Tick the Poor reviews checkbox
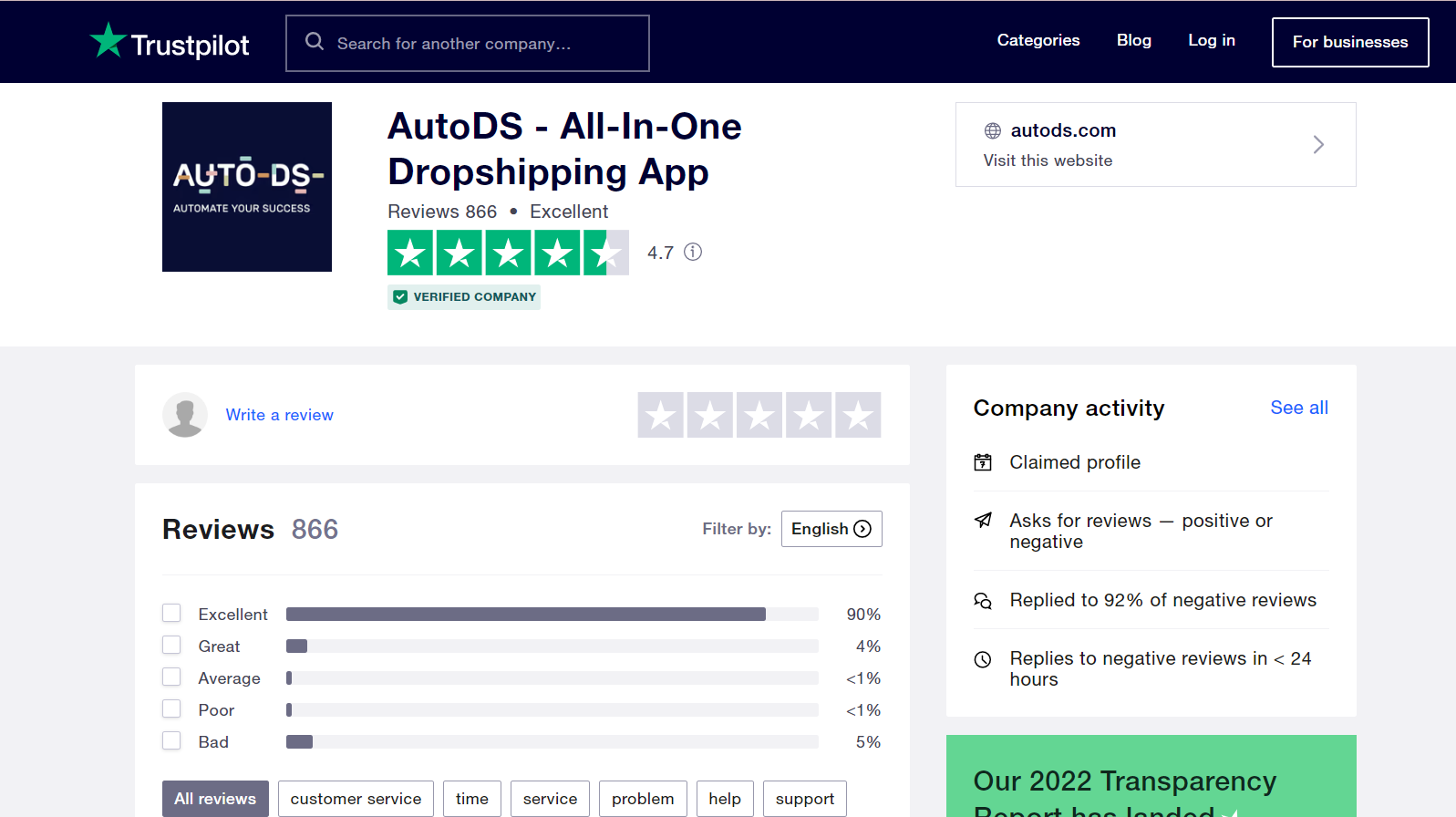 171,708
